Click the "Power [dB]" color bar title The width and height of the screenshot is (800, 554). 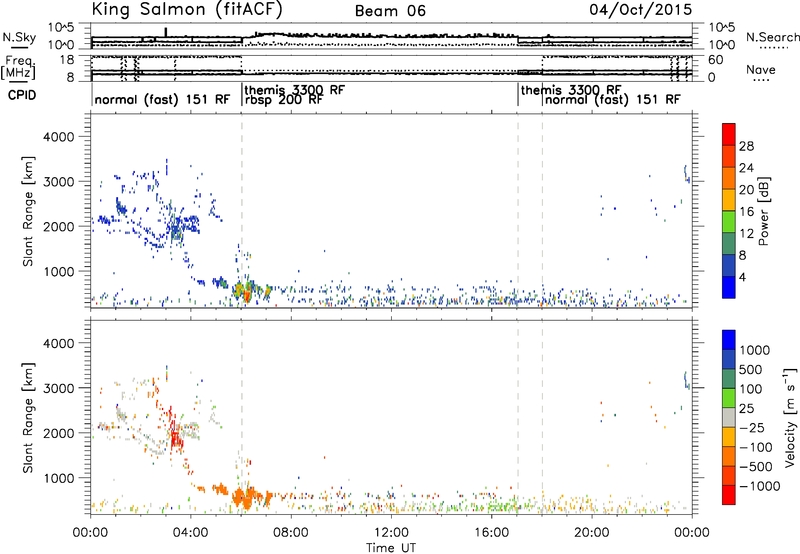763,212
